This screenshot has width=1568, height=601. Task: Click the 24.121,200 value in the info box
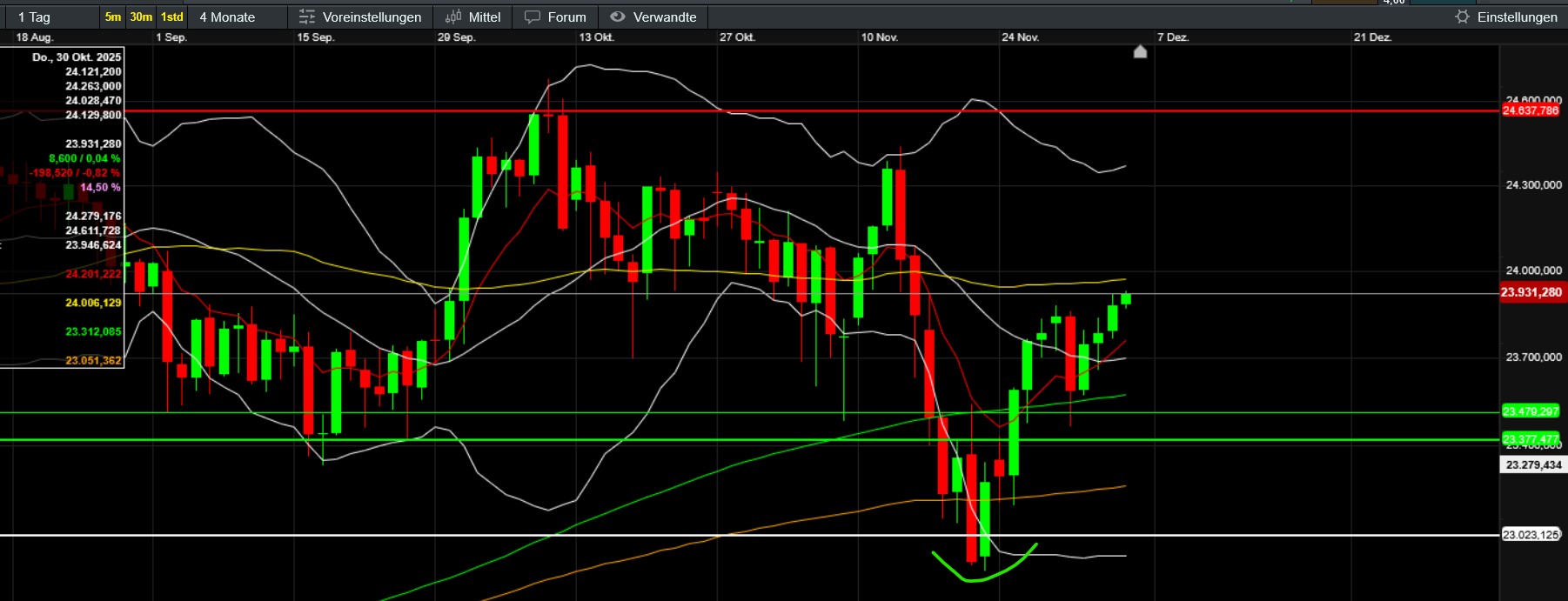(93, 72)
